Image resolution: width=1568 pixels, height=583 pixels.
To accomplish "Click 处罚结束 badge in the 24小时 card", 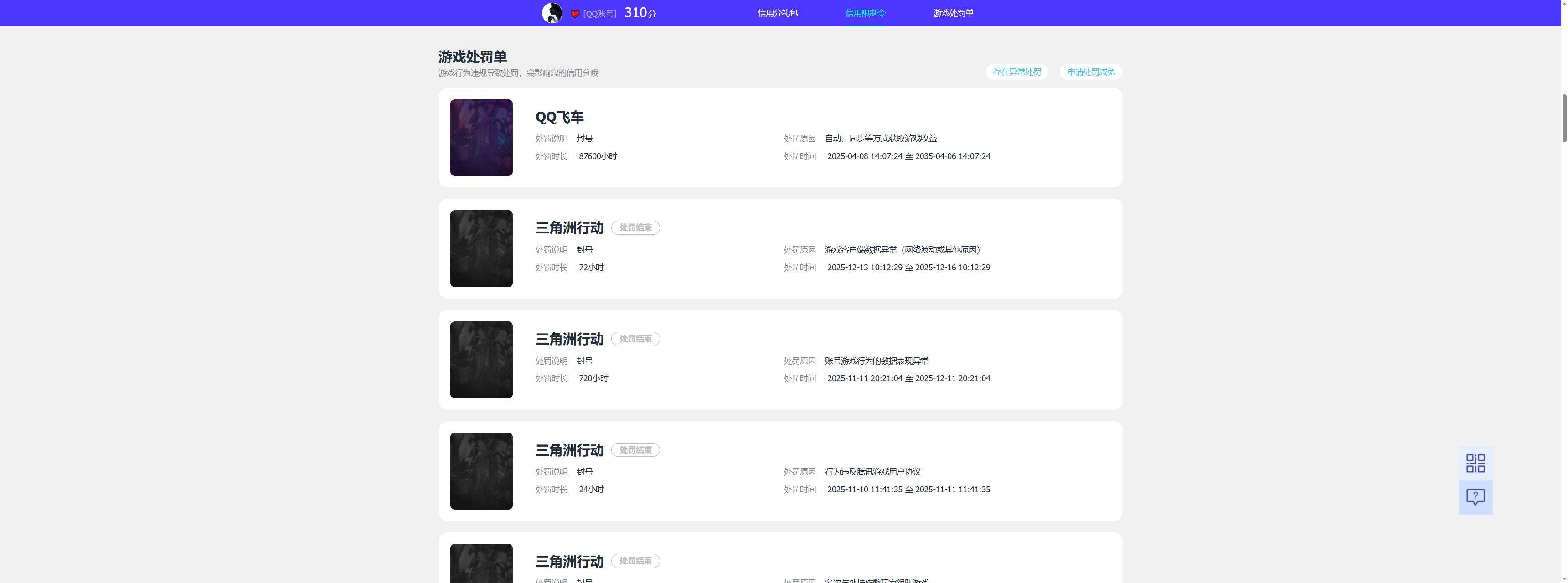I will pyautogui.click(x=635, y=450).
